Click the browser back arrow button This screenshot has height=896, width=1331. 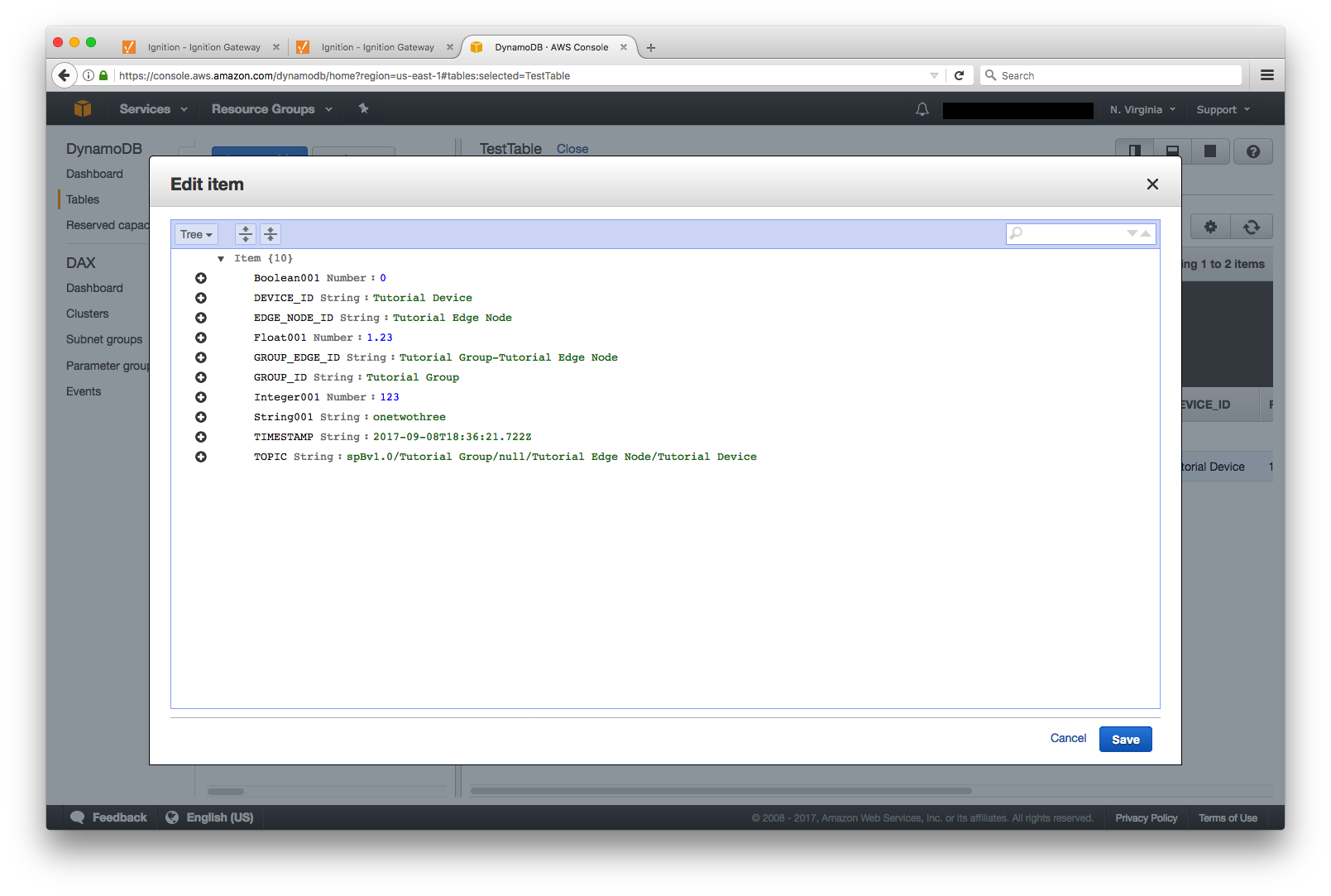[x=64, y=75]
